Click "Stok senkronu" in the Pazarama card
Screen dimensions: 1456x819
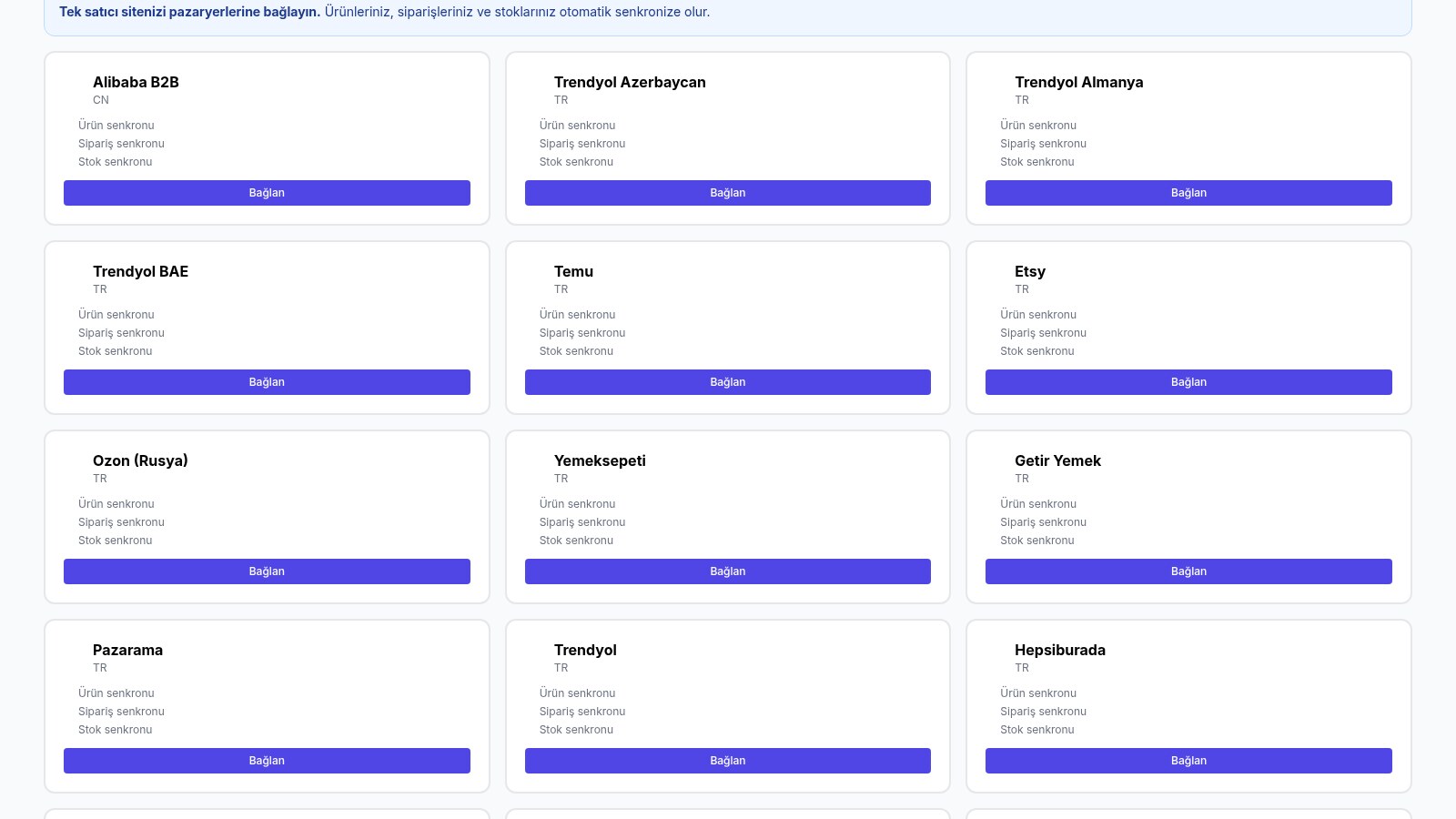(116, 730)
